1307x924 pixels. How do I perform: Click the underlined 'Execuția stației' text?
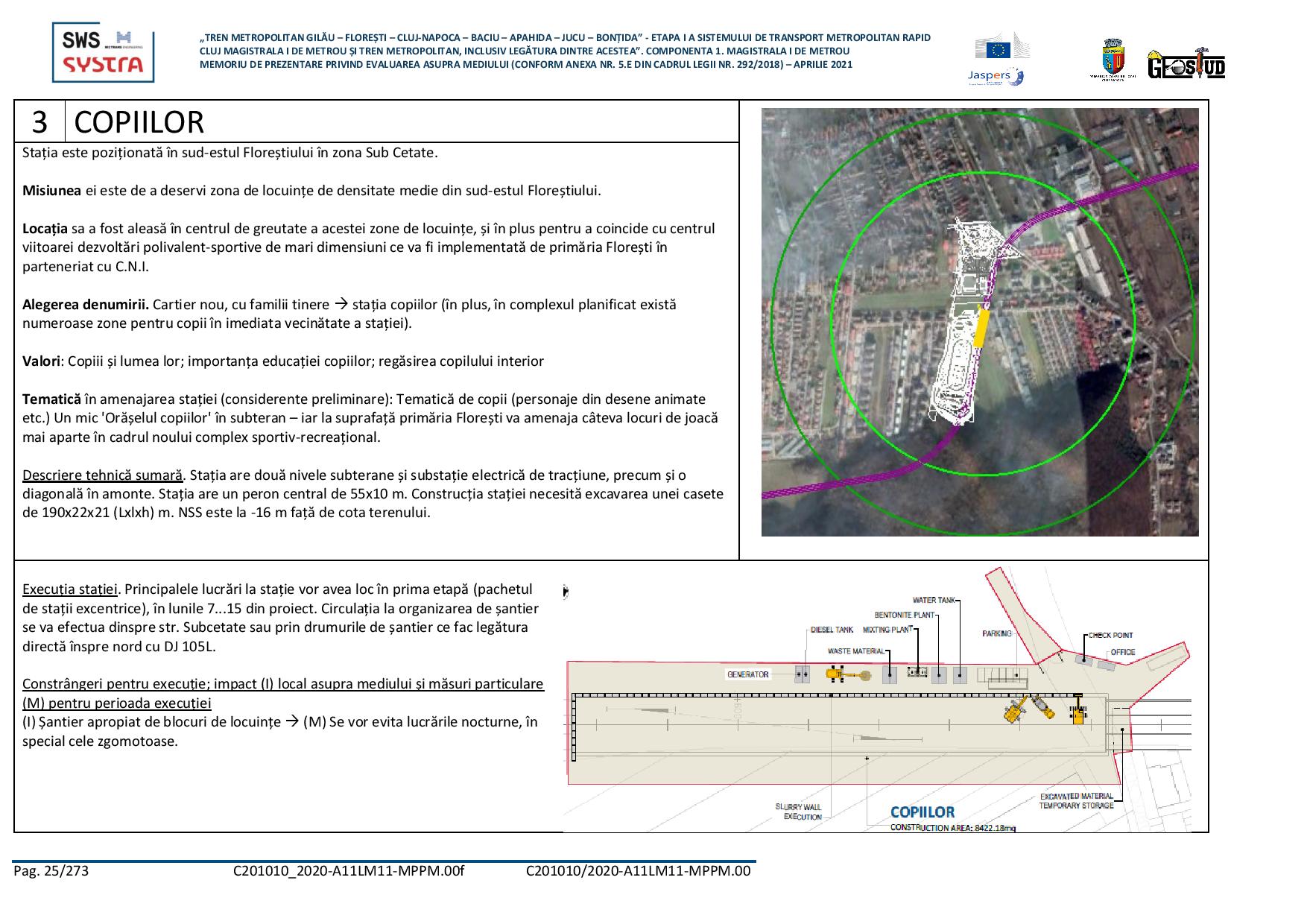point(70,589)
